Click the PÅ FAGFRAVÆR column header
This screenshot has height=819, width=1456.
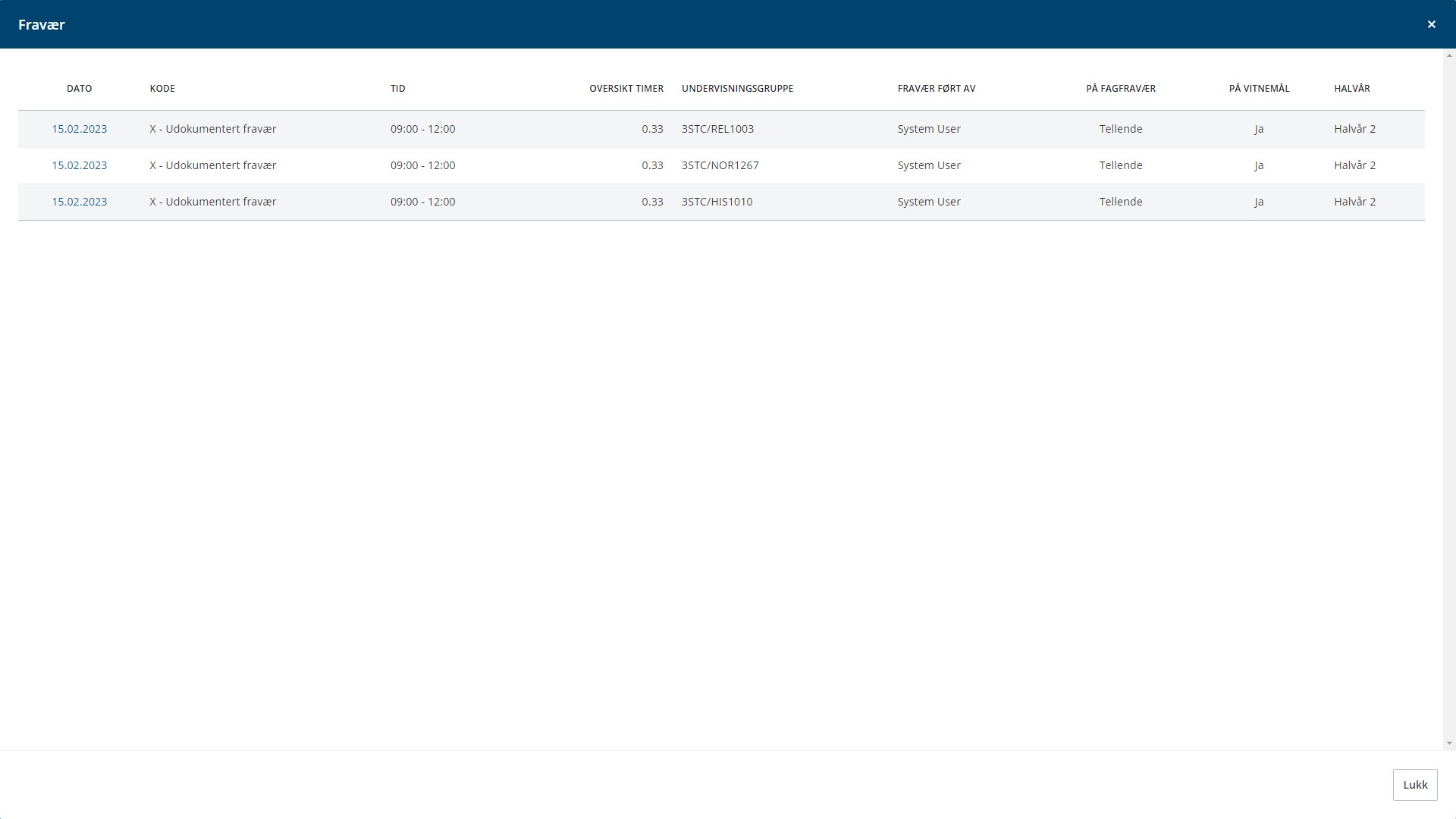click(x=1121, y=89)
